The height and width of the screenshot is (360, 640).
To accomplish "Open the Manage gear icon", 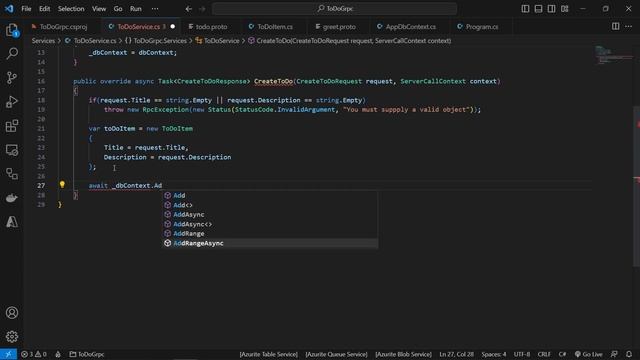I will pyautogui.click(x=12, y=336).
